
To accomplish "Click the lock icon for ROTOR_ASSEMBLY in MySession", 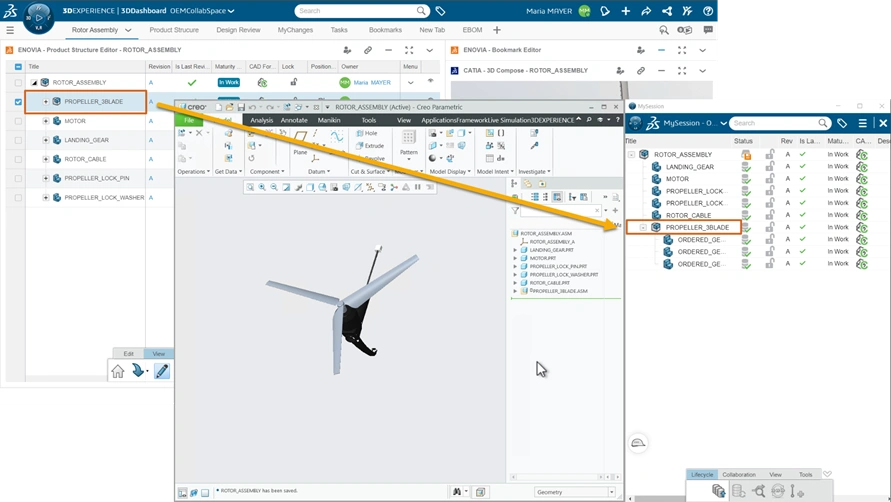I will click(x=770, y=154).
